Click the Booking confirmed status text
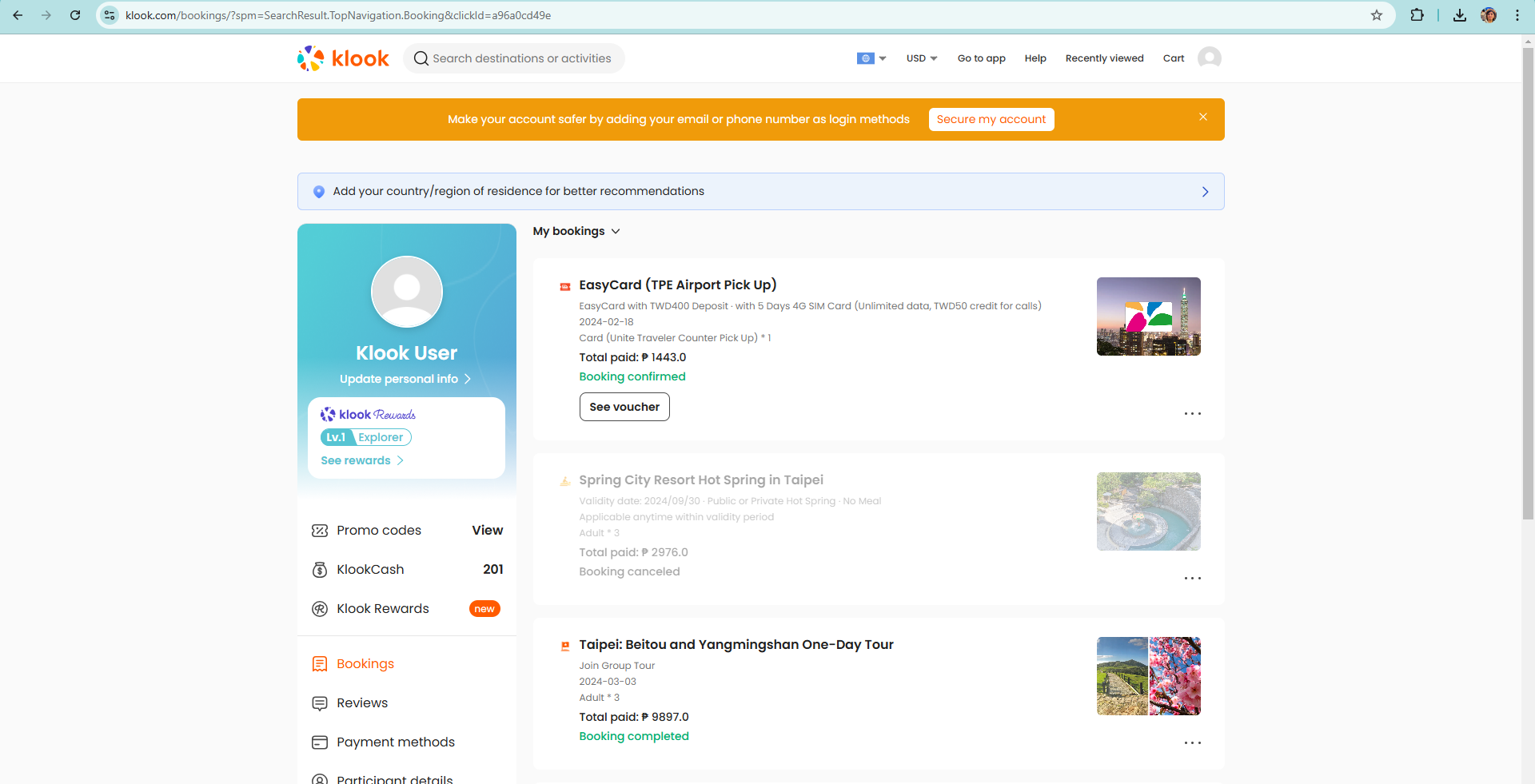This screenshot has height=784, width=1535. point(632,376)
